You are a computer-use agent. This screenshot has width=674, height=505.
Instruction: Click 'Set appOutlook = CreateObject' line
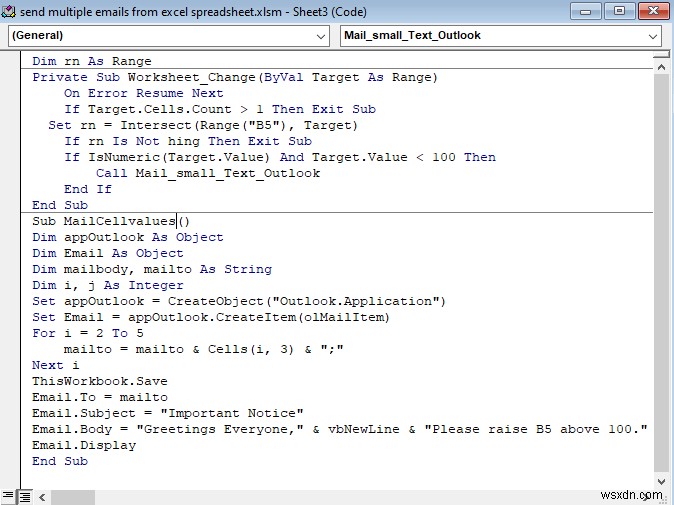pyautogui.click(x=239, y=301)
